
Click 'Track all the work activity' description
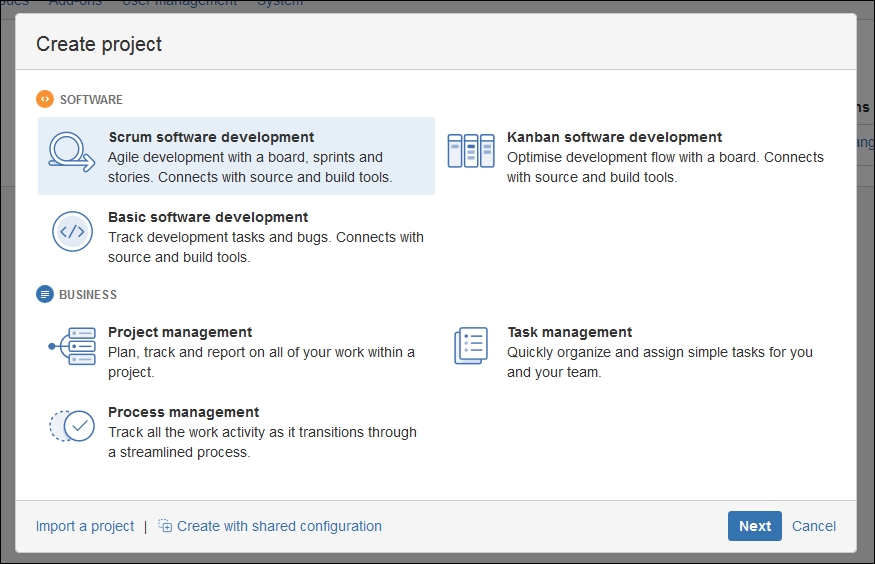[x=262, y=442]
